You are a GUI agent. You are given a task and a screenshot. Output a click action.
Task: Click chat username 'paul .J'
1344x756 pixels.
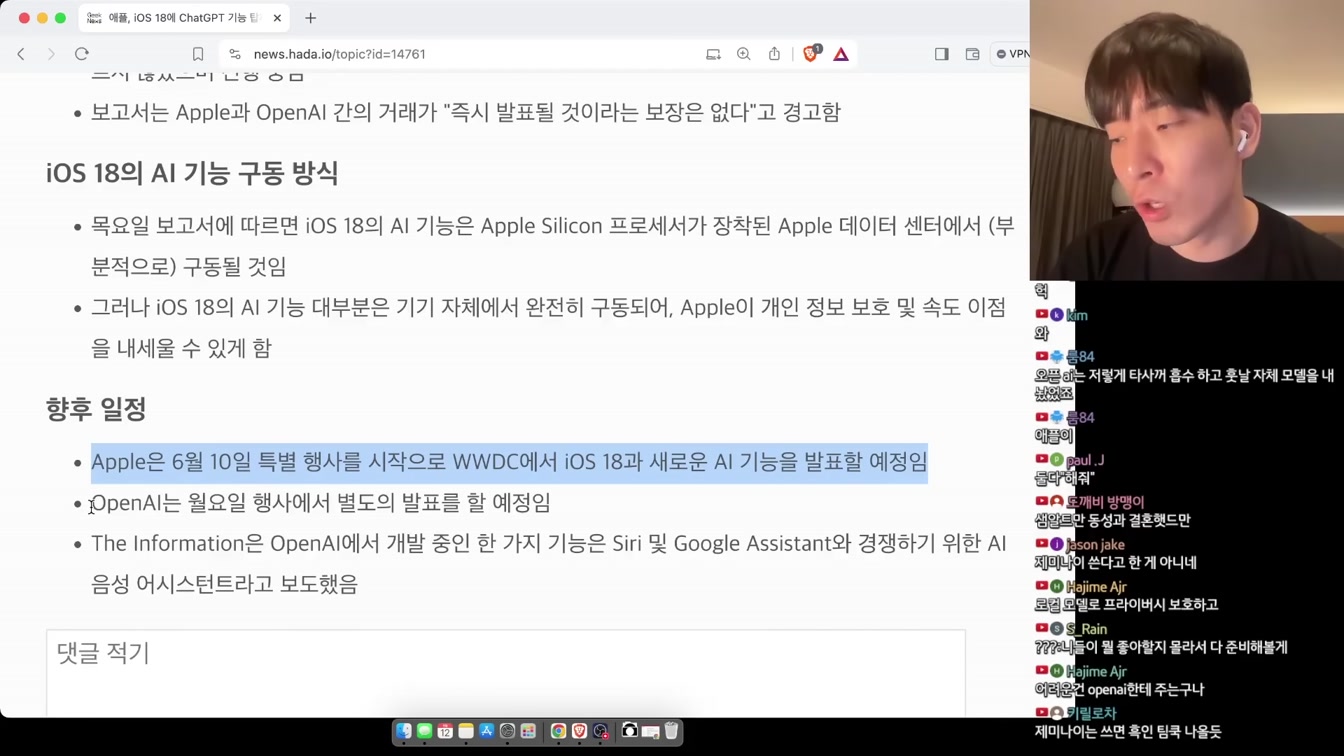(1085, 460)
